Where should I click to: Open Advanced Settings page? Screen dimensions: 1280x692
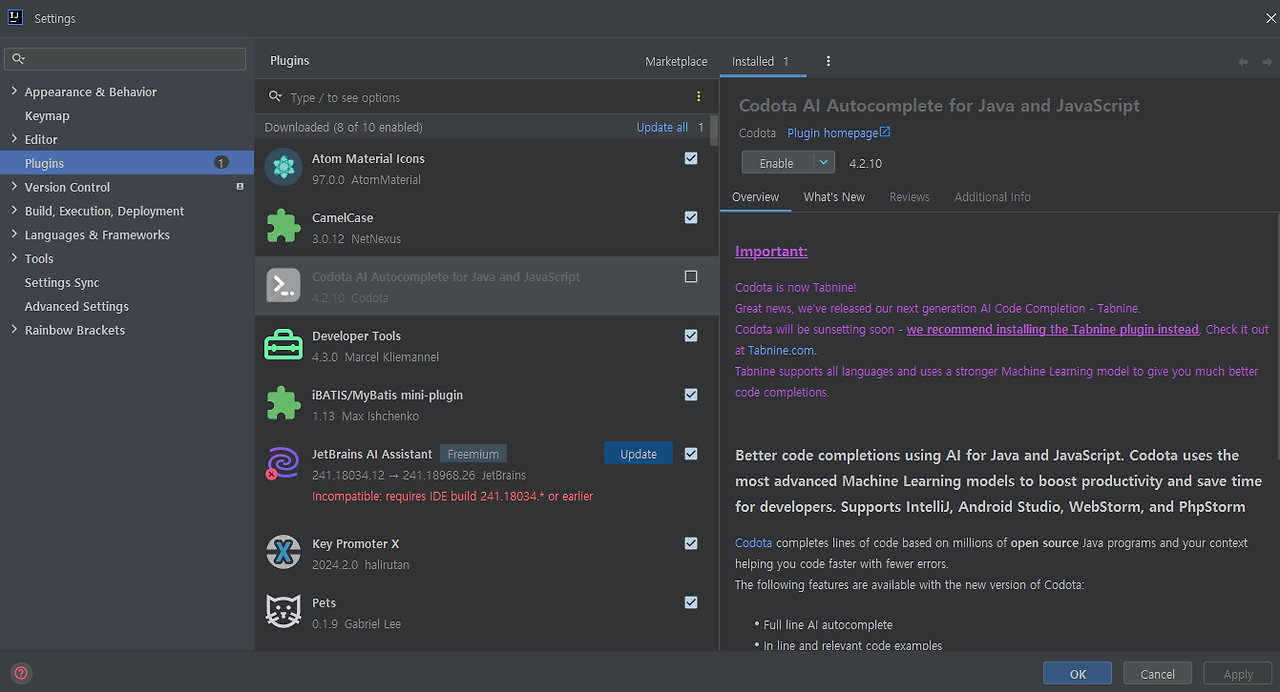coord(77,306)
